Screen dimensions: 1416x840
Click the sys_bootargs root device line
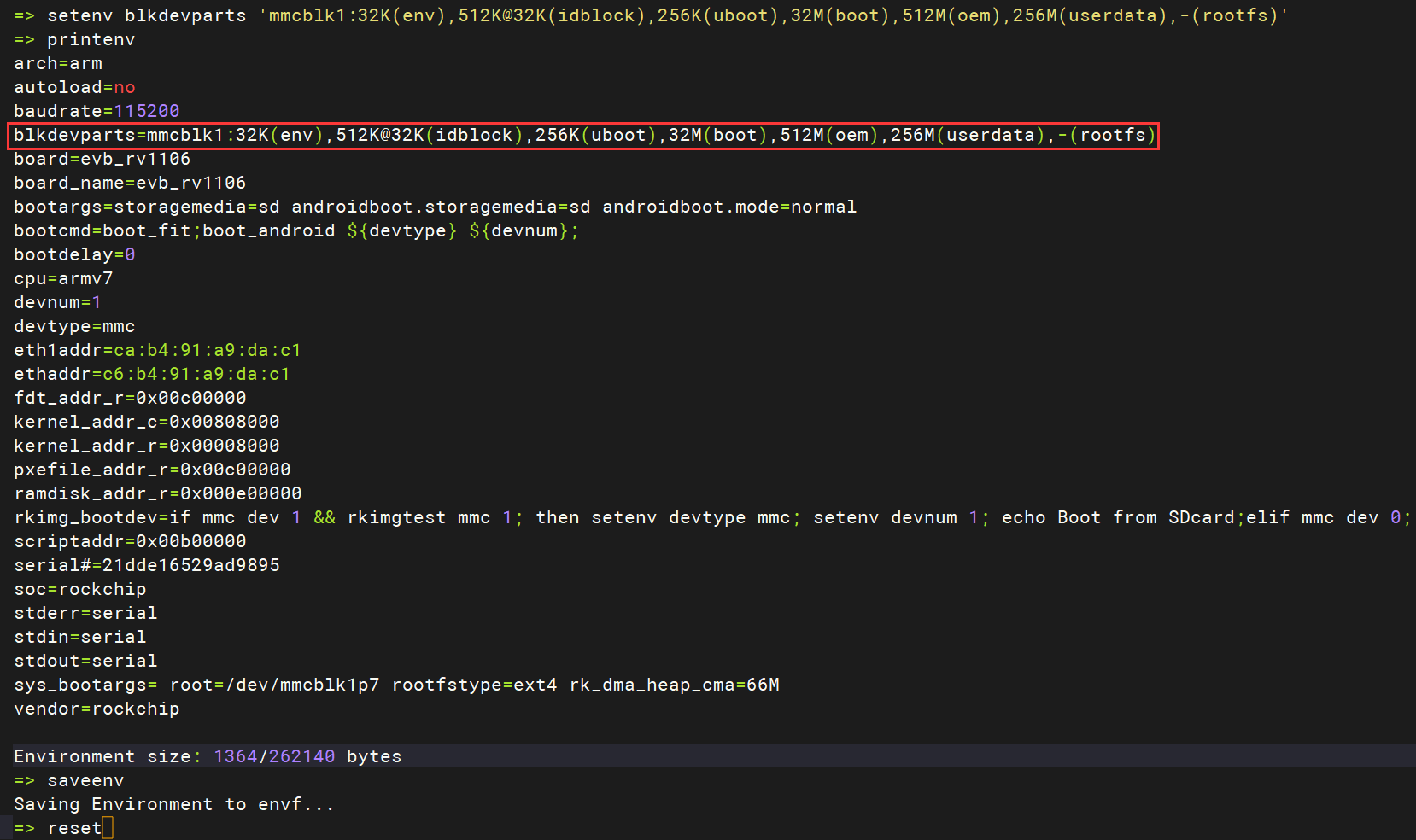pyautogui.click(x=396, y=685)
